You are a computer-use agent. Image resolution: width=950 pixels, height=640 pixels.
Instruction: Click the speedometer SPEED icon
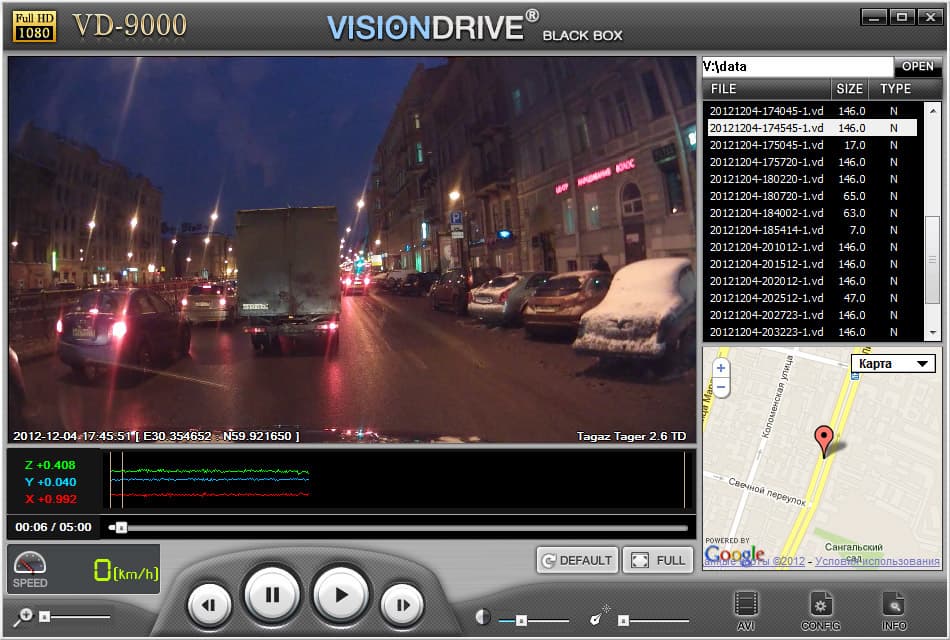coord(30,570)
